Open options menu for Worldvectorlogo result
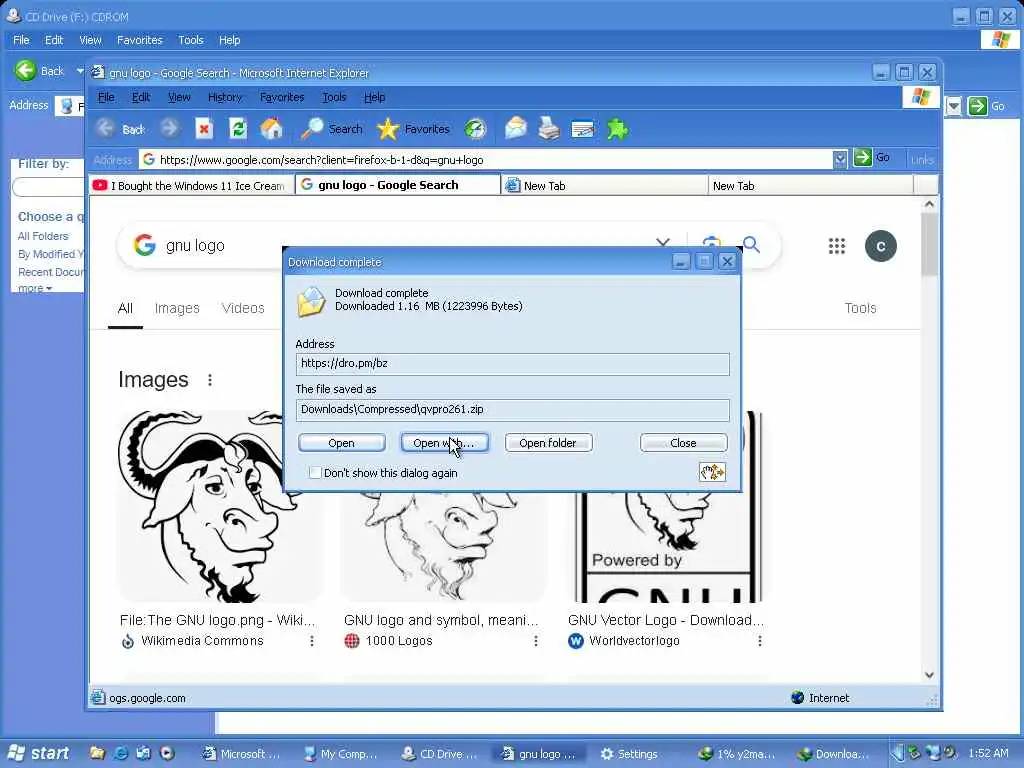Screen dimensions: 1024x768 [x=760, y=641]
